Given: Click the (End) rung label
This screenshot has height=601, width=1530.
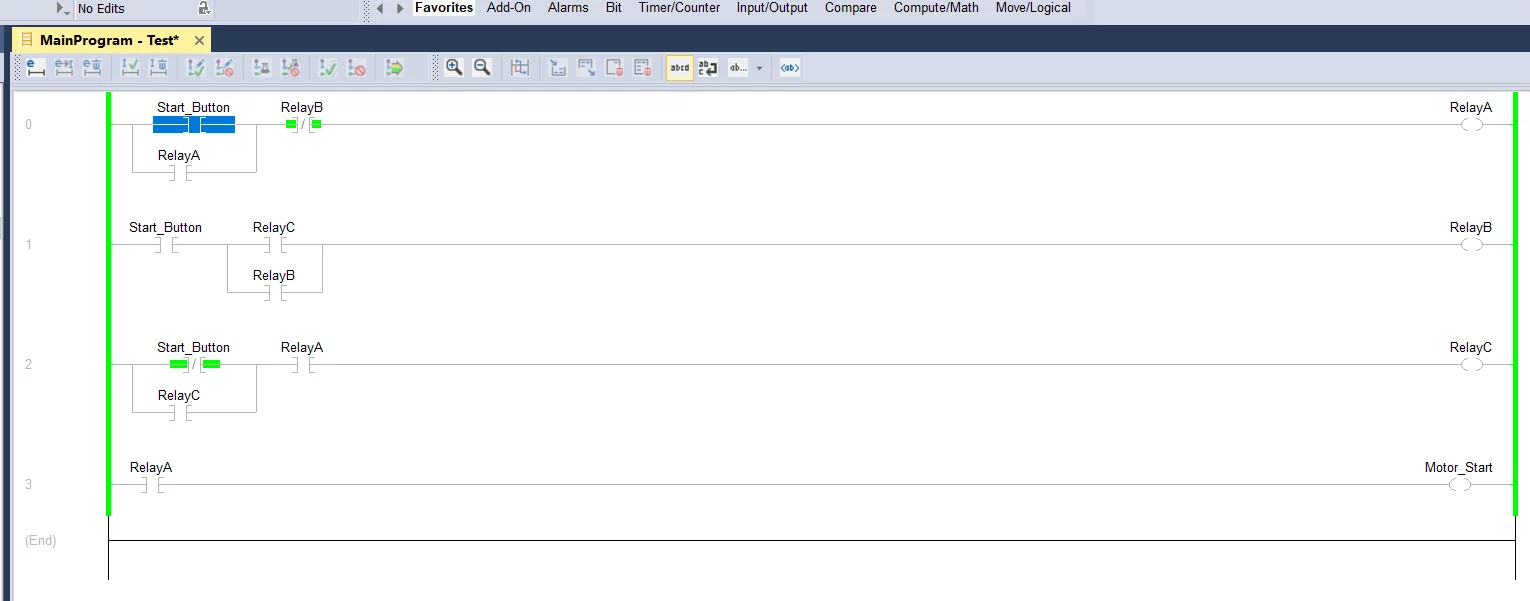Looking at the screenshot, I should tap(41, 540).
